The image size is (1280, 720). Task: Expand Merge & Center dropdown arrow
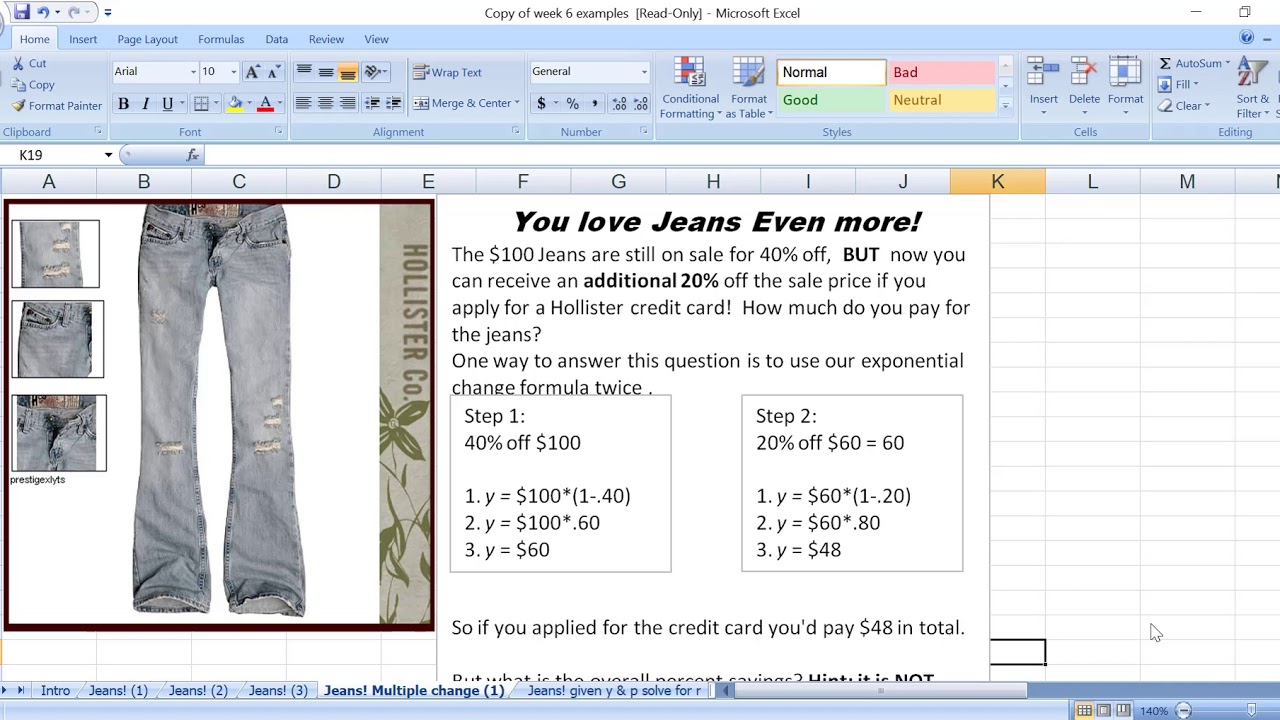(x=517, y=103)
